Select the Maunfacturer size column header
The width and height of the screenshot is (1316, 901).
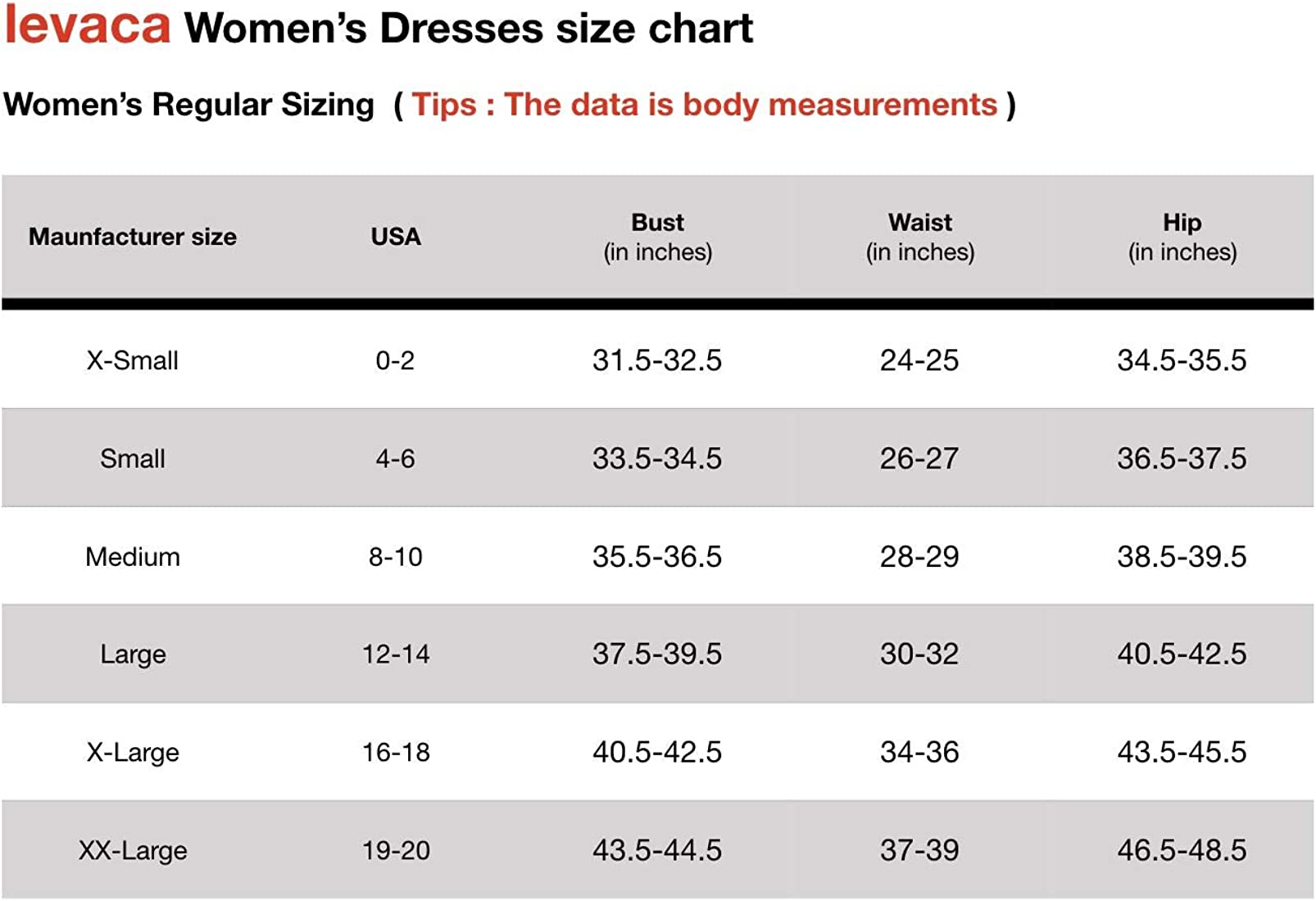[133, 237]
